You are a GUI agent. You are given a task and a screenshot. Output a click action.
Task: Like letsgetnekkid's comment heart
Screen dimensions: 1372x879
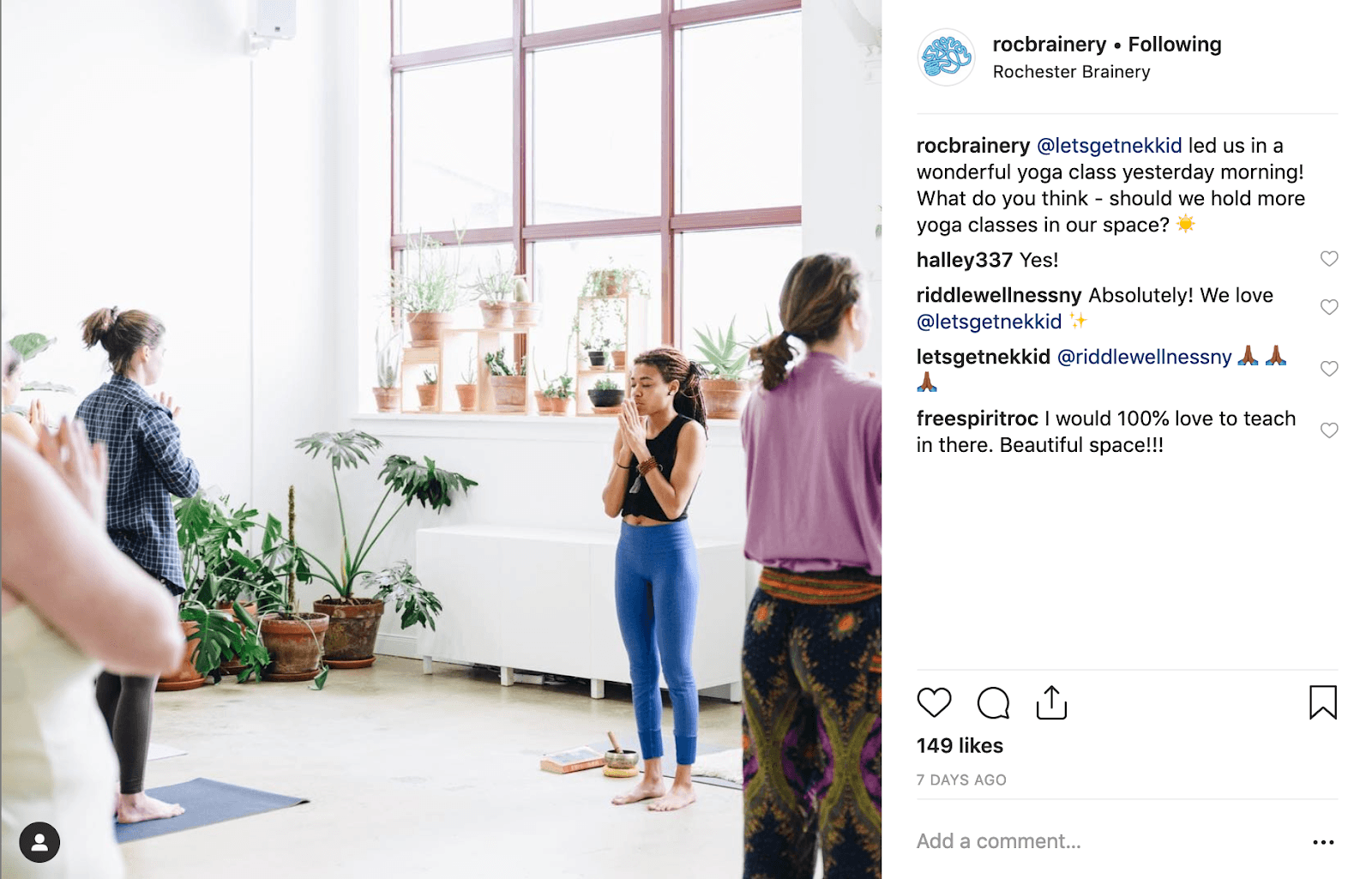1329,369
